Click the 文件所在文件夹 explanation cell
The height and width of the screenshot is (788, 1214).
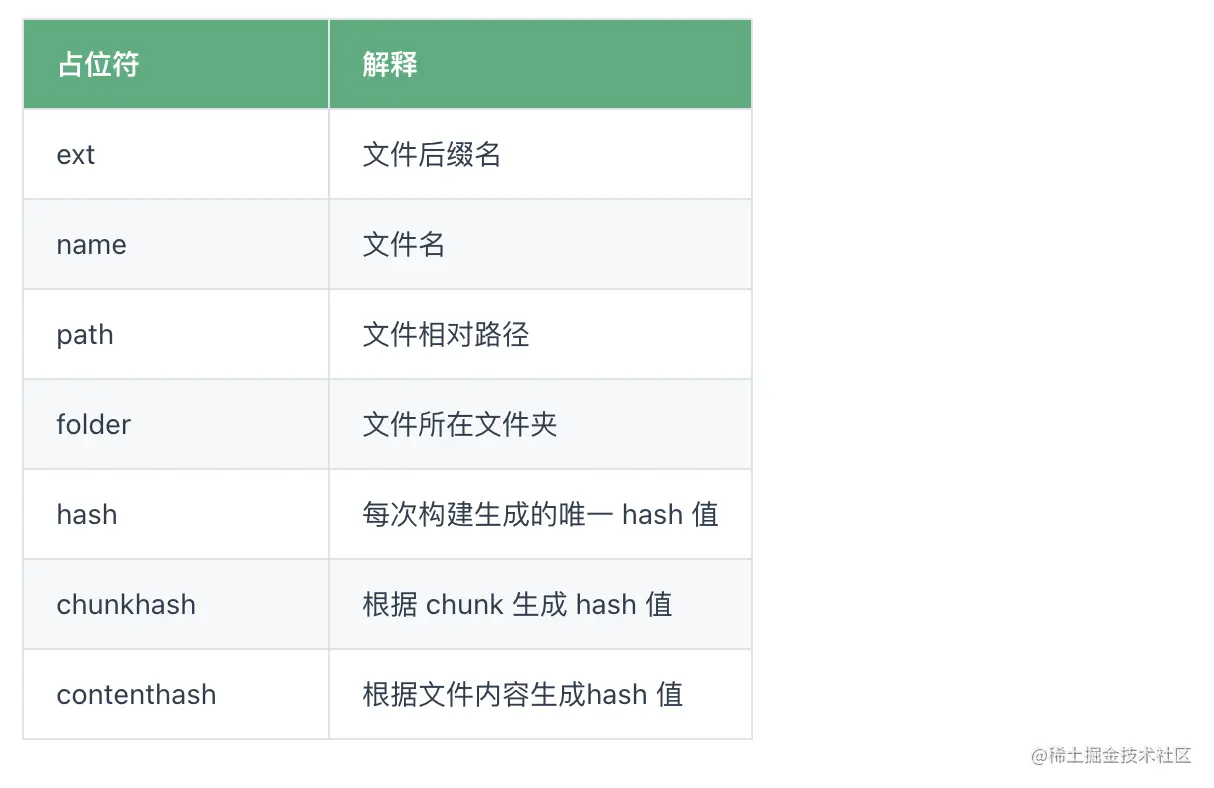(459, 425)
